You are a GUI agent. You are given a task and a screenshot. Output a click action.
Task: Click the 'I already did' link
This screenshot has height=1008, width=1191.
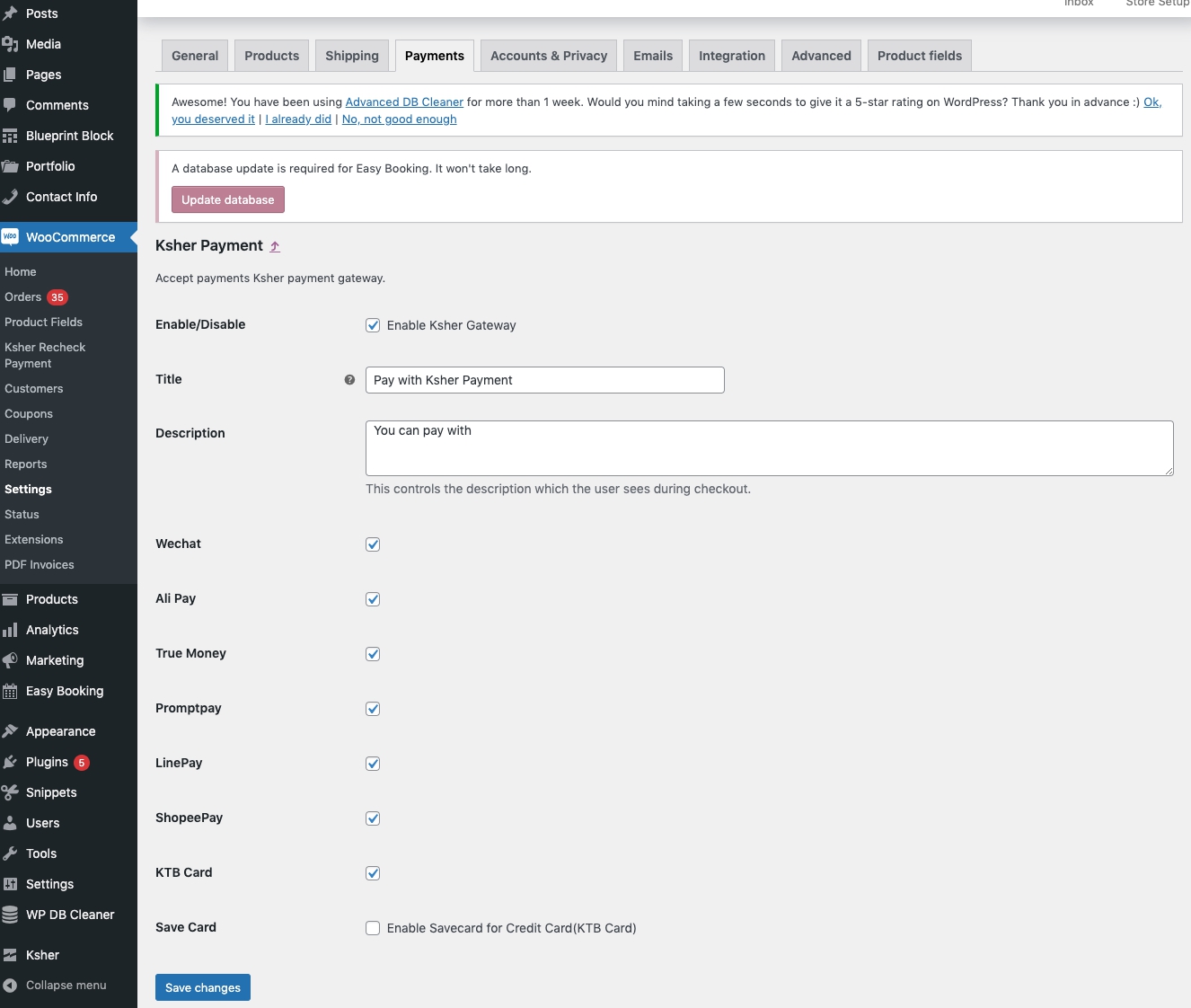tap(298, 119)
